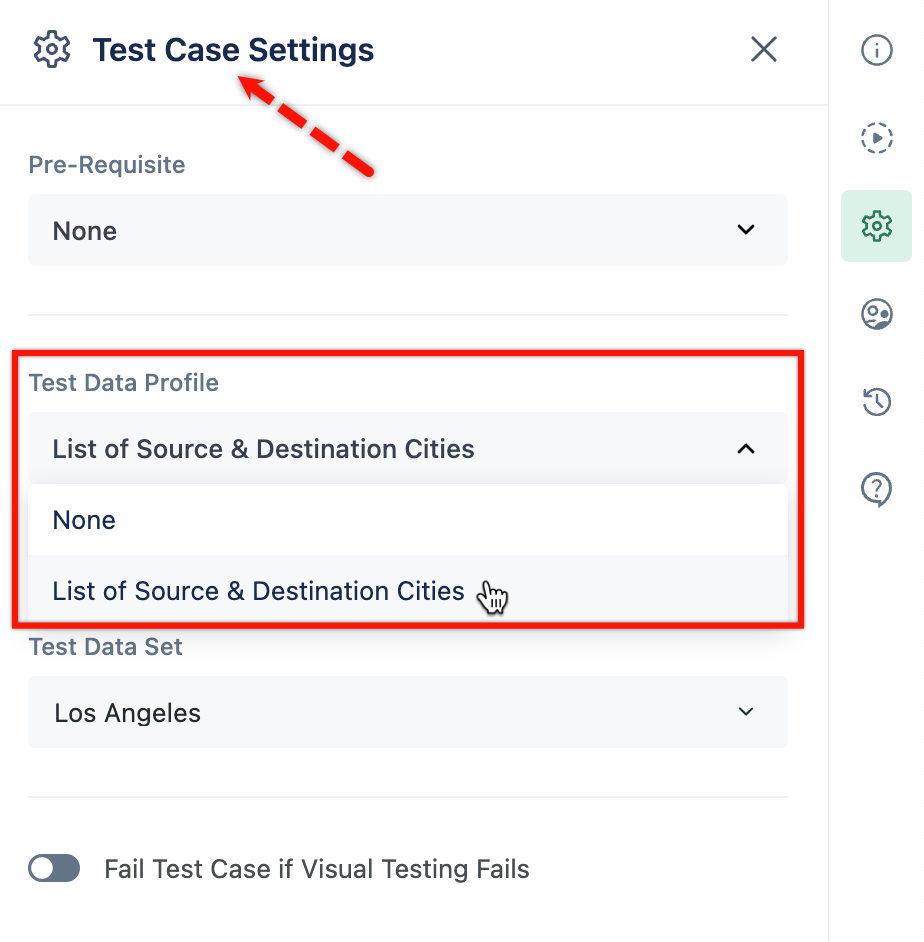Screen dimensions: 924x942
Task: Click the down chevron on the Pre-Requisite field
Action: coord(745,229)
